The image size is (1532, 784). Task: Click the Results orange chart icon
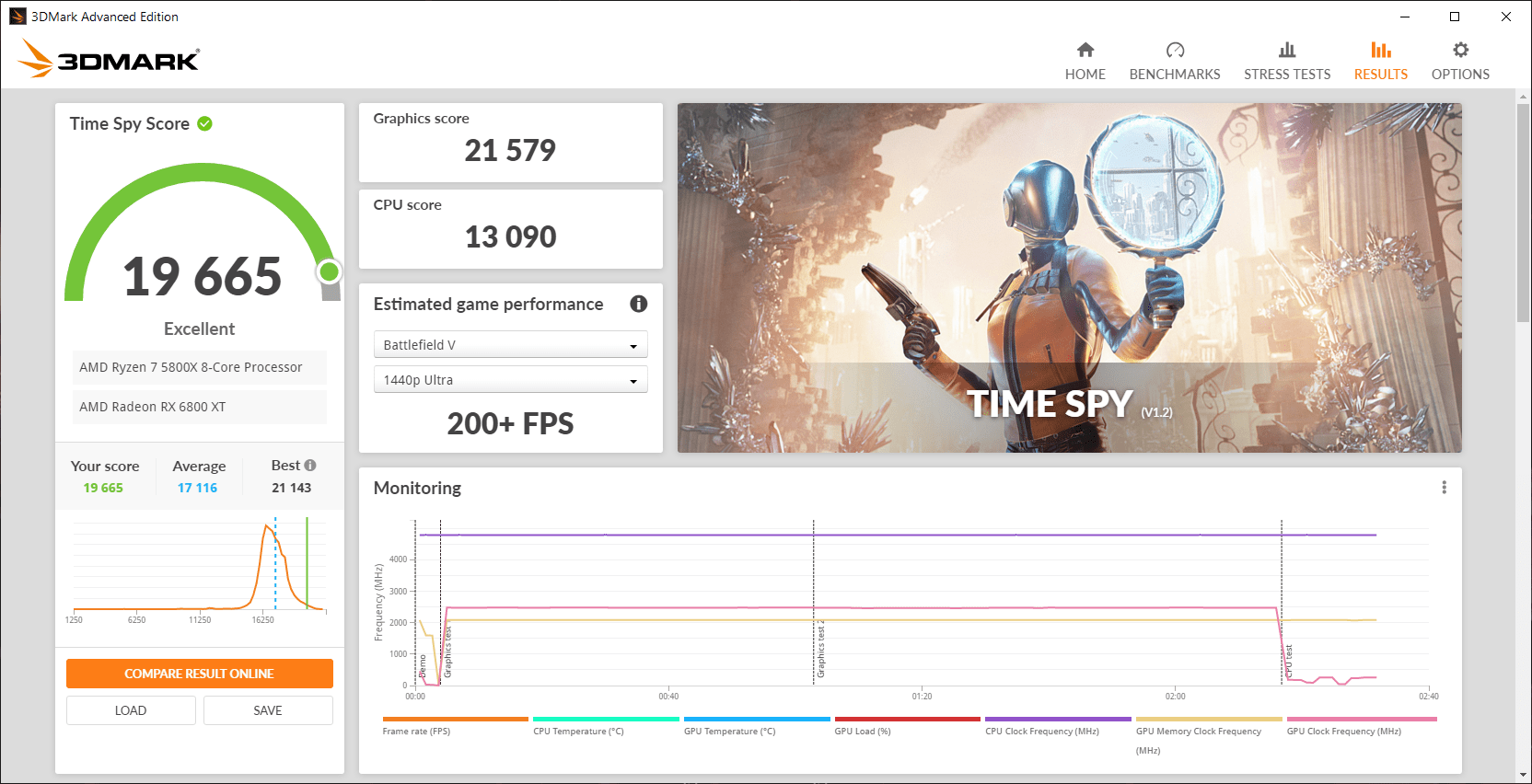(1380, 50)
